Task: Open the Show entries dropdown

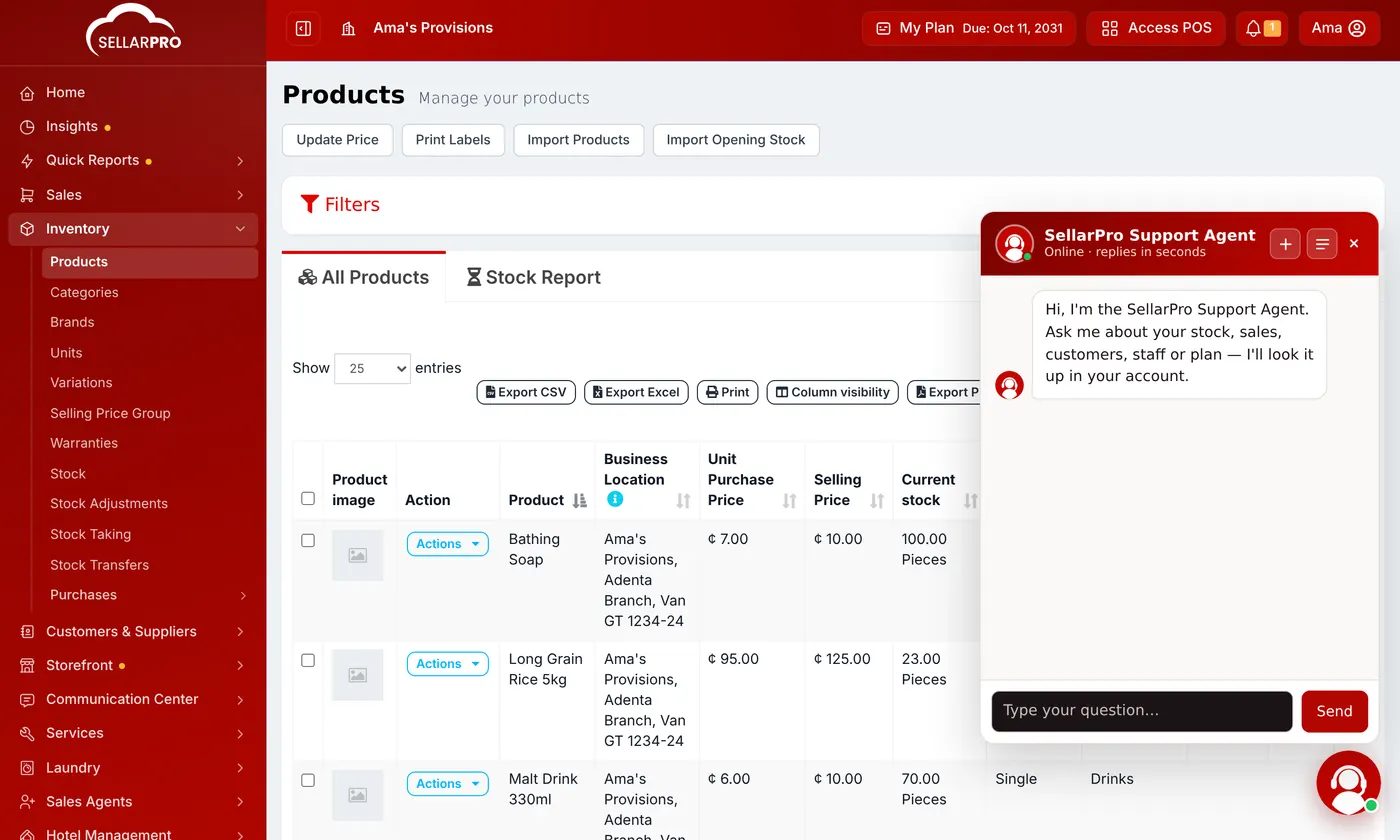Action: (372, 368)
